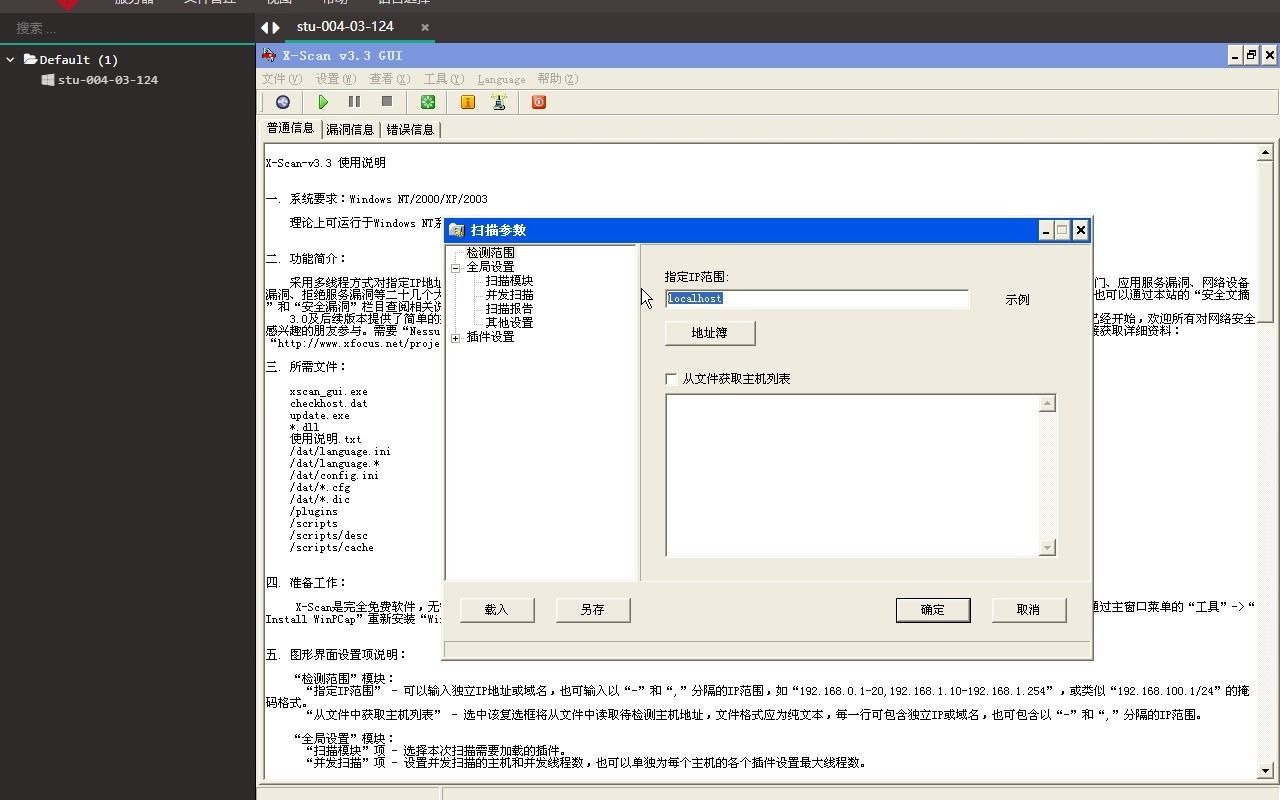Click main window vertical scrollbar thumb
This screenshot has height=800, width=1280.
pyautogui.click(x=1265, y=241)
